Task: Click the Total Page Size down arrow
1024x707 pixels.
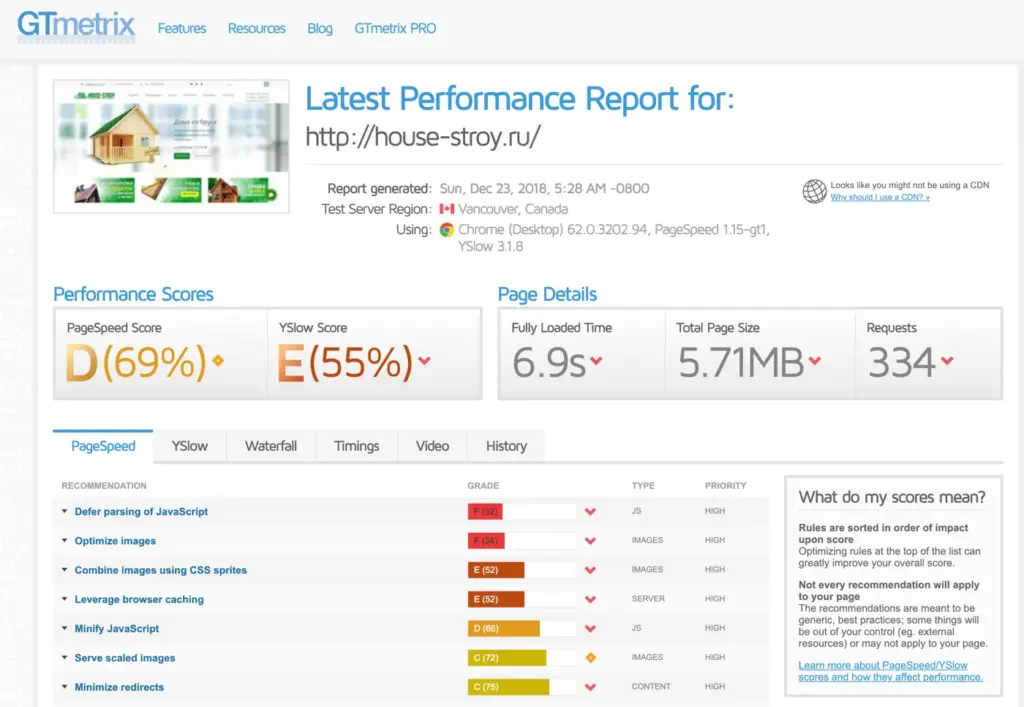Action: click(x=814, y=360)
